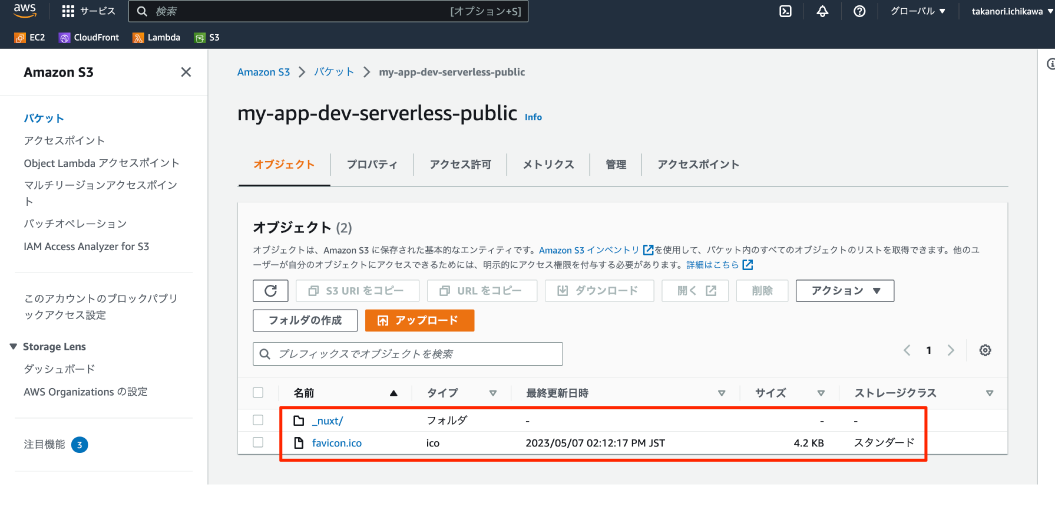Open IAM Access Analyzer for S3
The image size is (1055, 505).
pos(86,246)
